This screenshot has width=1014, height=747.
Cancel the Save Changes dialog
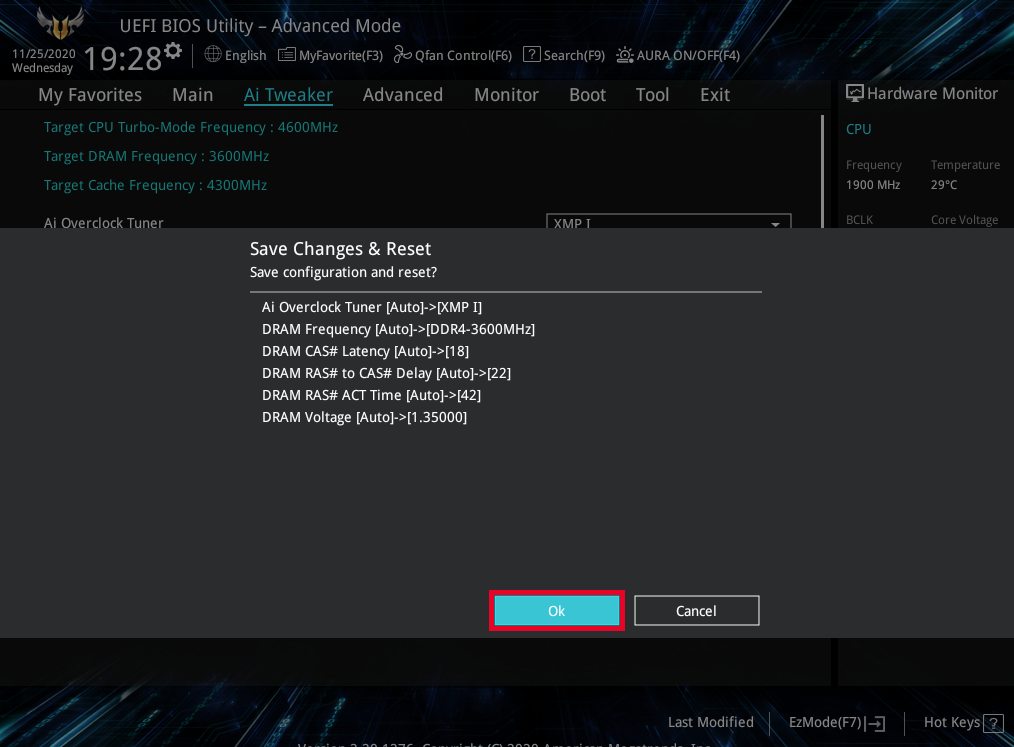(x=696, y=611)
